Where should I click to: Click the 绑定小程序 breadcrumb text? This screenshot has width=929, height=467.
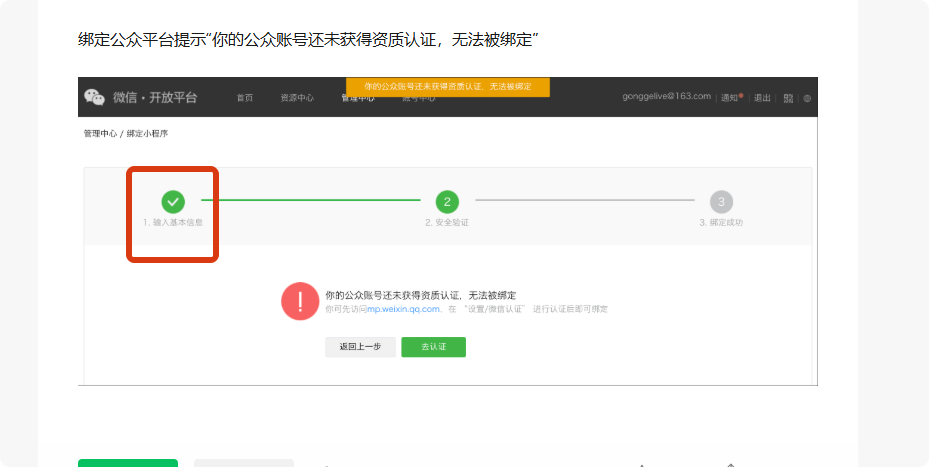tap(148, 134)
